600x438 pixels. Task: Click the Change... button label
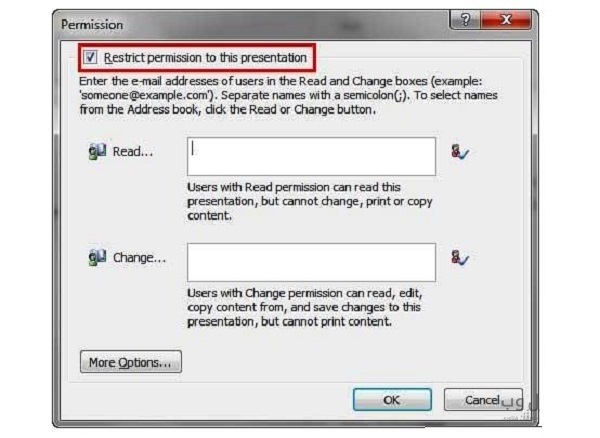coord(139,258)
